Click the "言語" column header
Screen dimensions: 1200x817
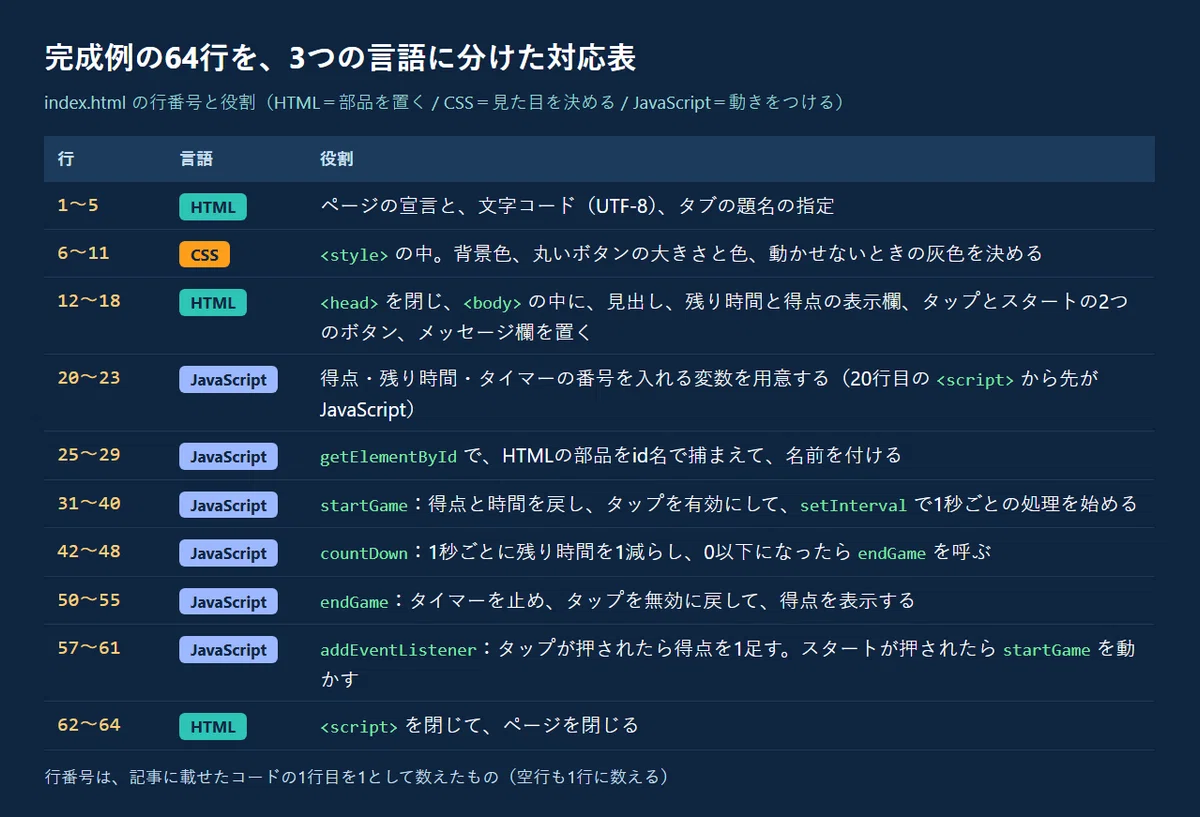tap(196, 159)
